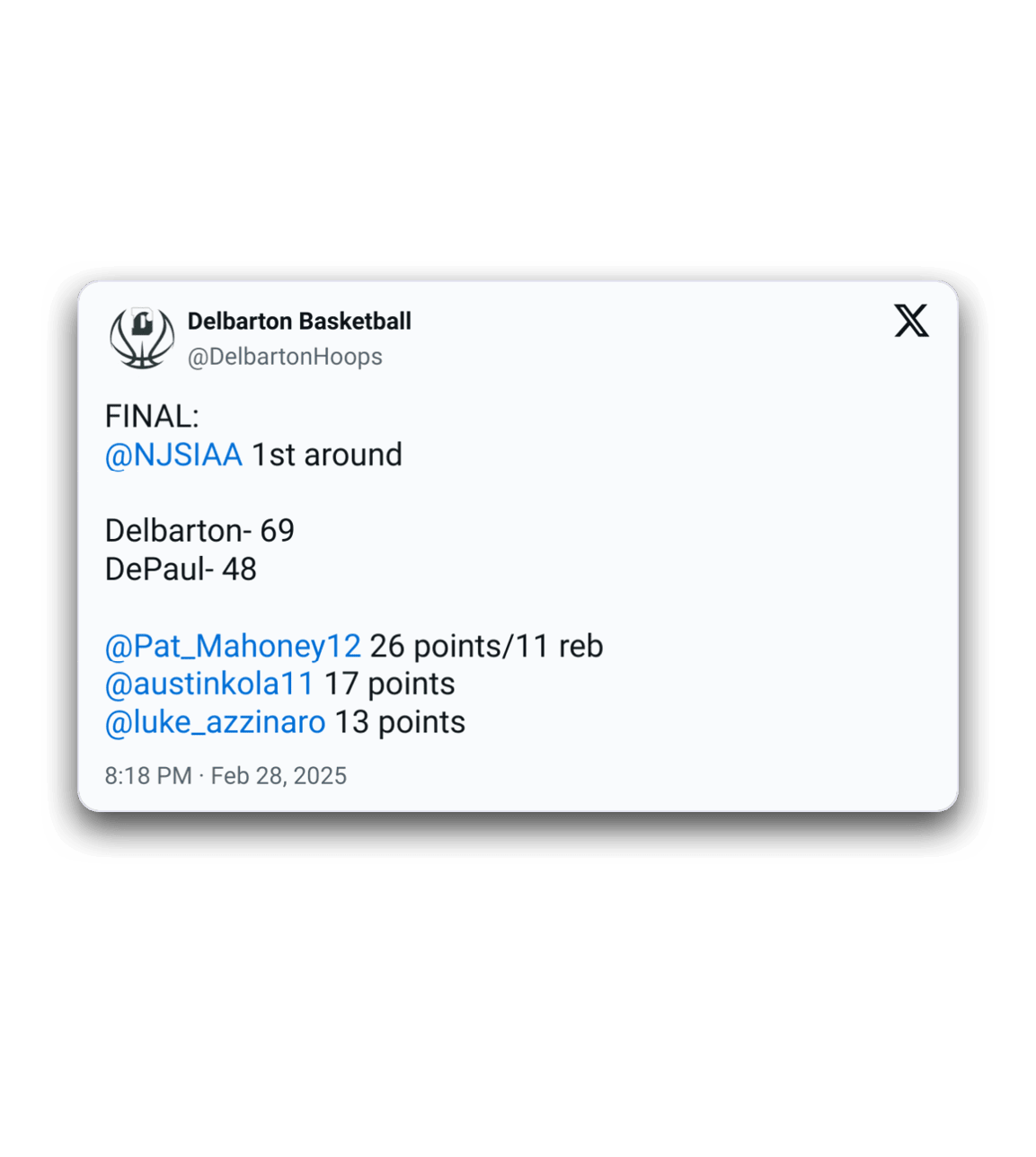Open the Delbarton Basketball display name

click(x=299, y=322)
